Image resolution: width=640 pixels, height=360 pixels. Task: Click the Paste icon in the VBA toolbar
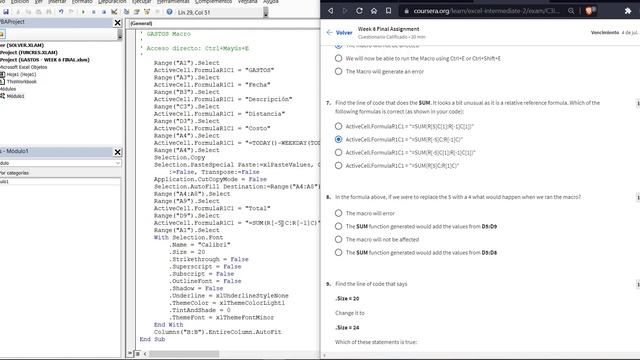click(x=38, y=12)
